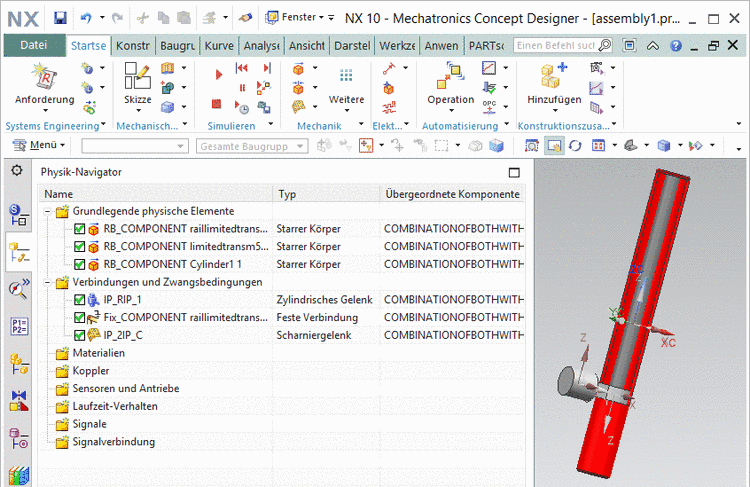Click the shaded cube render style icon
This screenshot has width=750, height=487.
click(663, 145)
